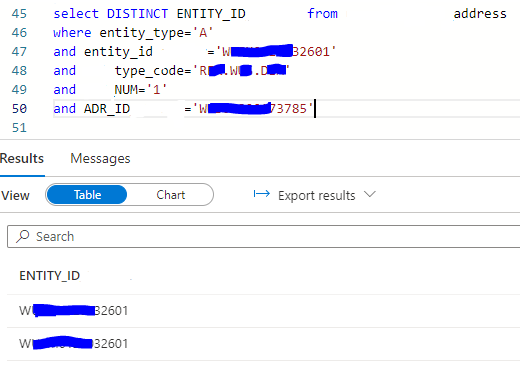The height and width of the screenshot is (370, 520).
Task: Expand the Export results chevron
Action: click(370, 194)
